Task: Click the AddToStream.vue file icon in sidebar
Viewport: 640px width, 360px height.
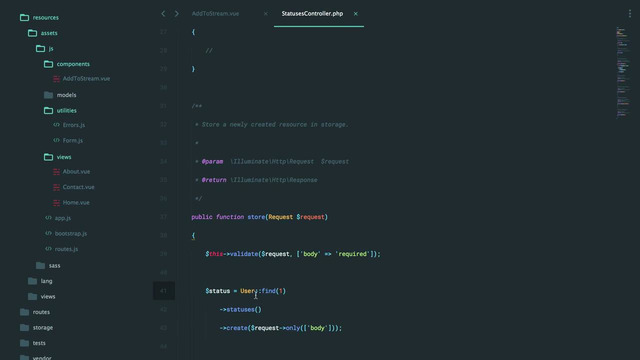Action: 56,79
